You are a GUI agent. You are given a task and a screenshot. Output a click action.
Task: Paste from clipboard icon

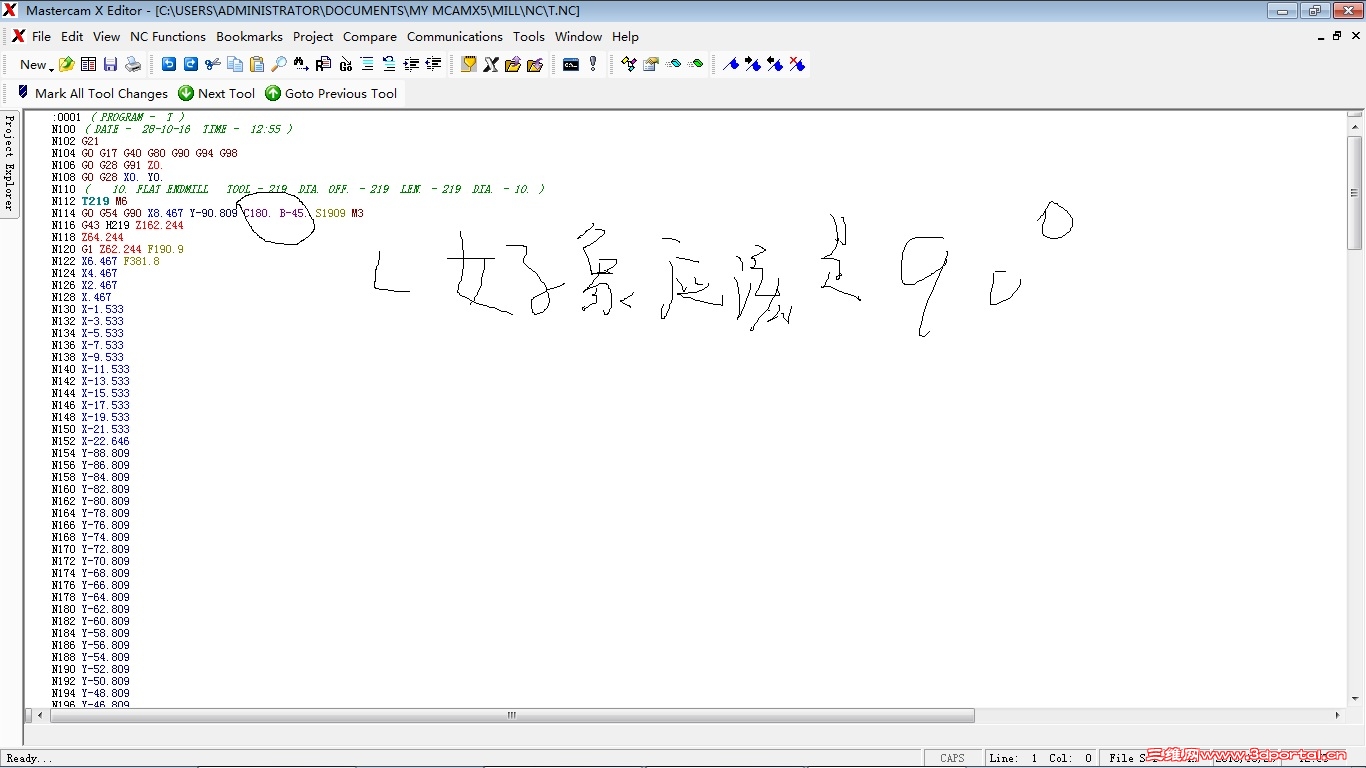tap(257, 64)
